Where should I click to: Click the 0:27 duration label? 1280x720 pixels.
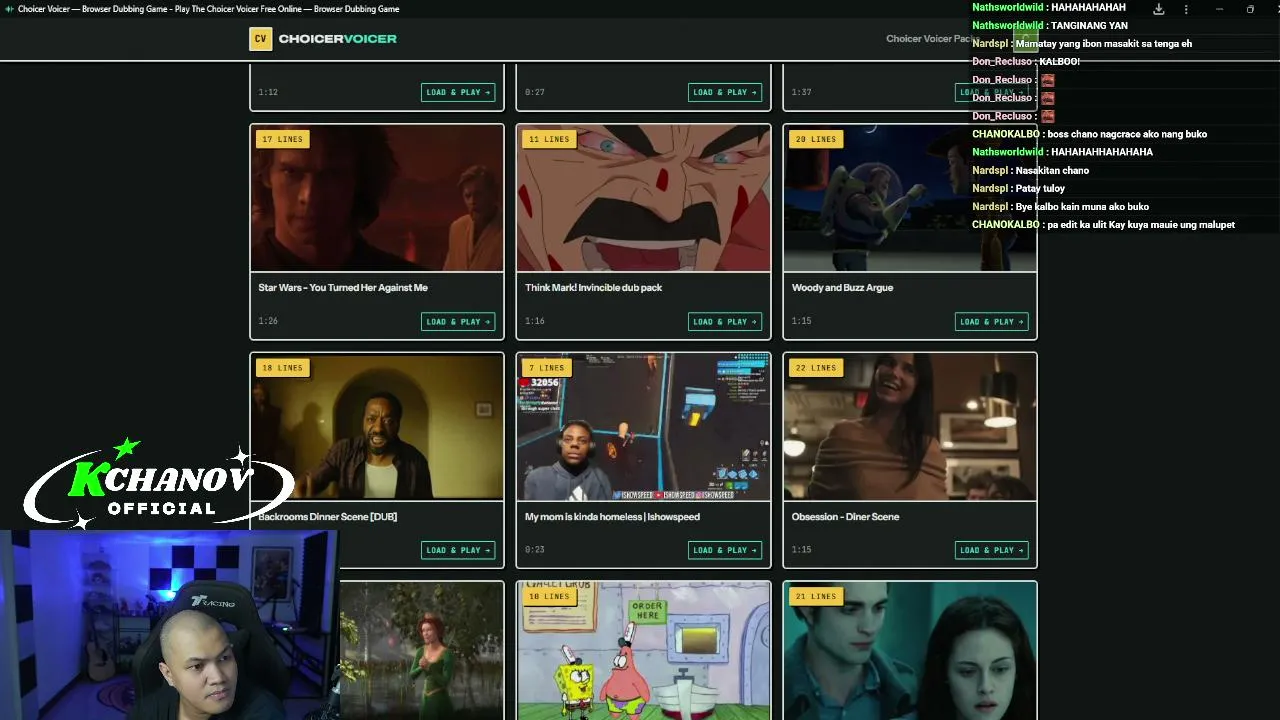(x=535, y=92)
